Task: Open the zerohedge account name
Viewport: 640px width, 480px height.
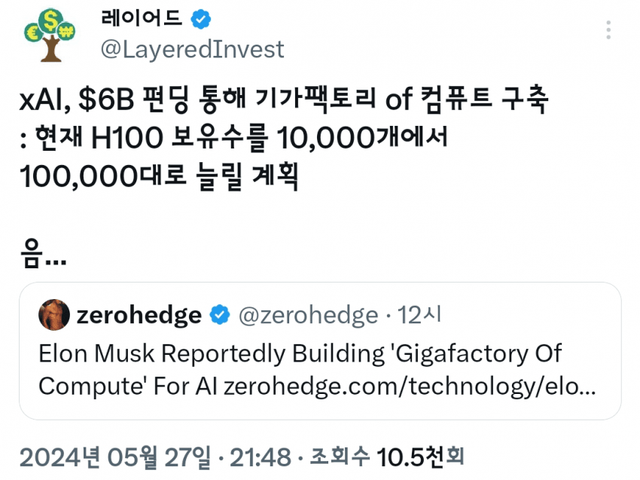Action: [139, 315]
